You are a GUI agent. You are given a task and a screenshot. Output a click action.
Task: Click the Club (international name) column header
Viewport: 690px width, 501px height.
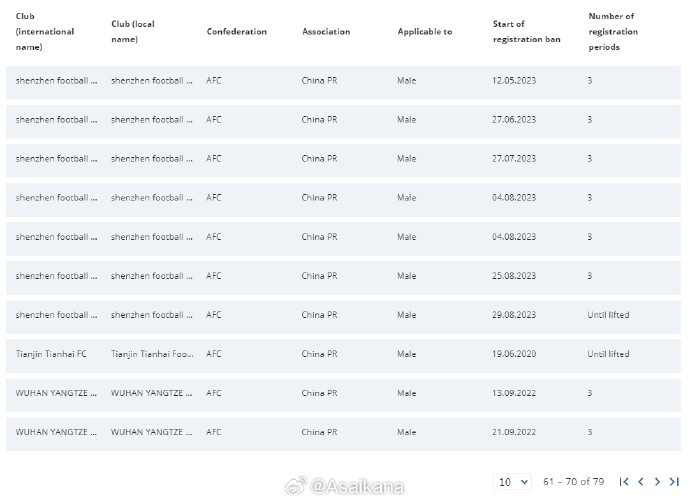44,32
